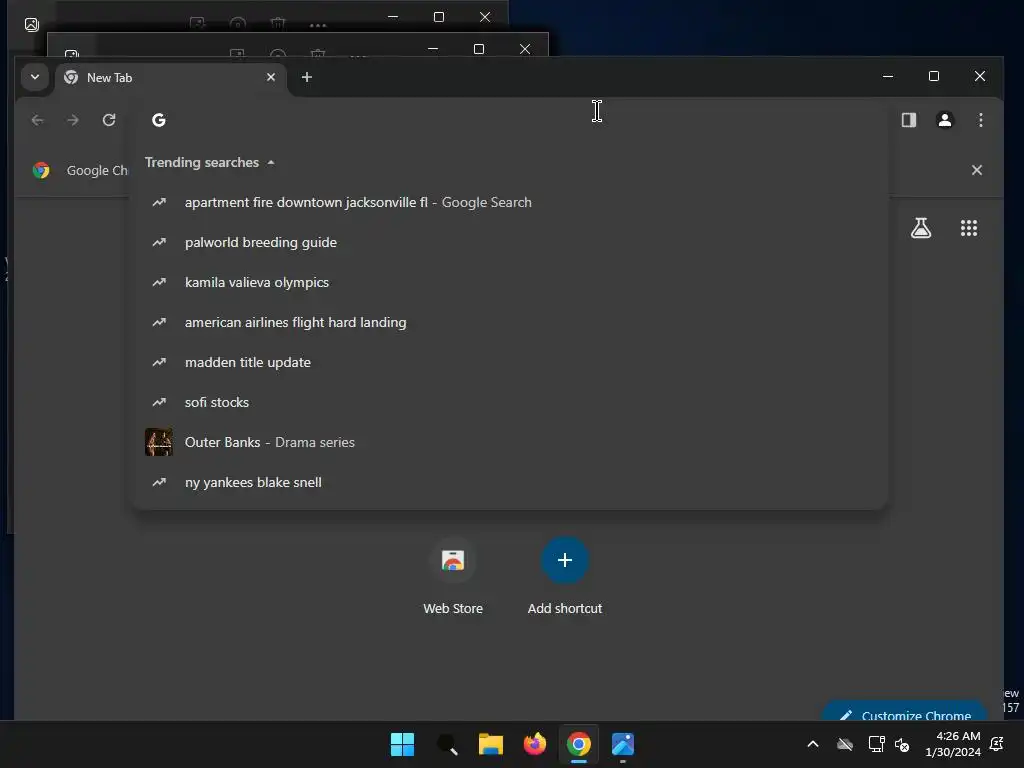The width and height of the screenshot is (1024, 768).
Task: Click the Chrome taskbar icon
Action: coord(579,744)
